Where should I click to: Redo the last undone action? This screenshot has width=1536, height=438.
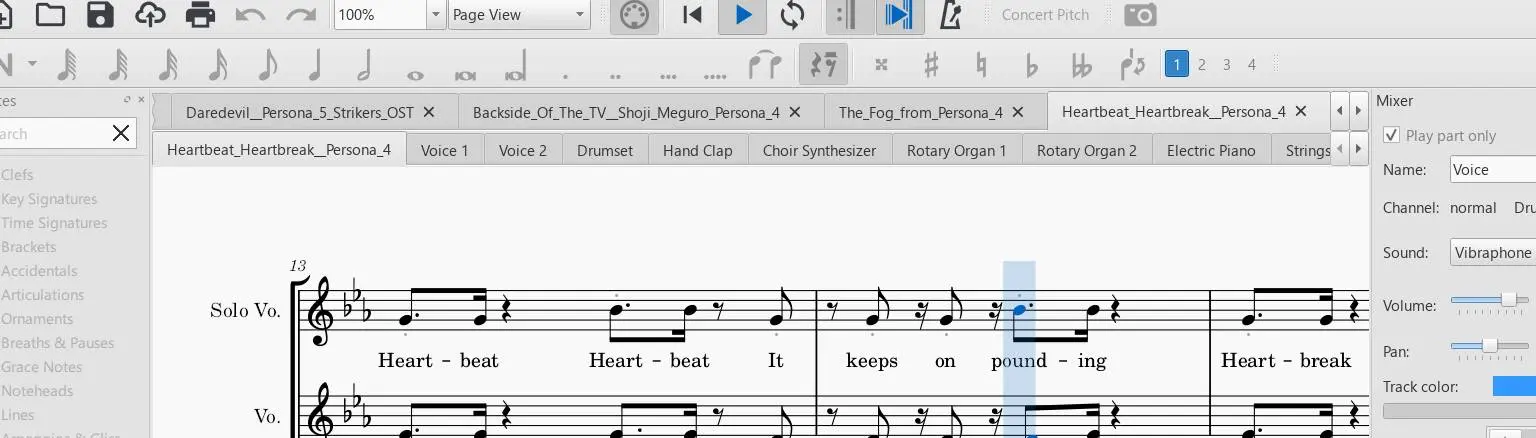pyautogui.click(x=301, y=14)
